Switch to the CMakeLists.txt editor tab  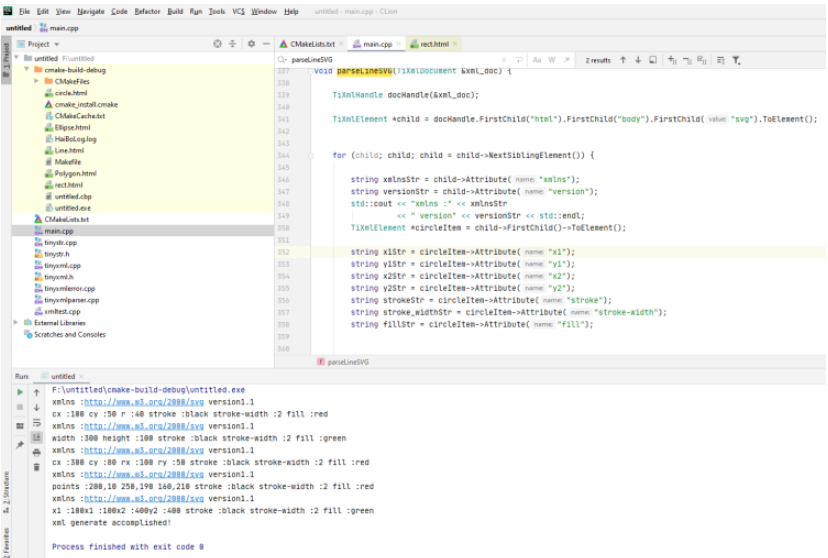tap(311, 44)
